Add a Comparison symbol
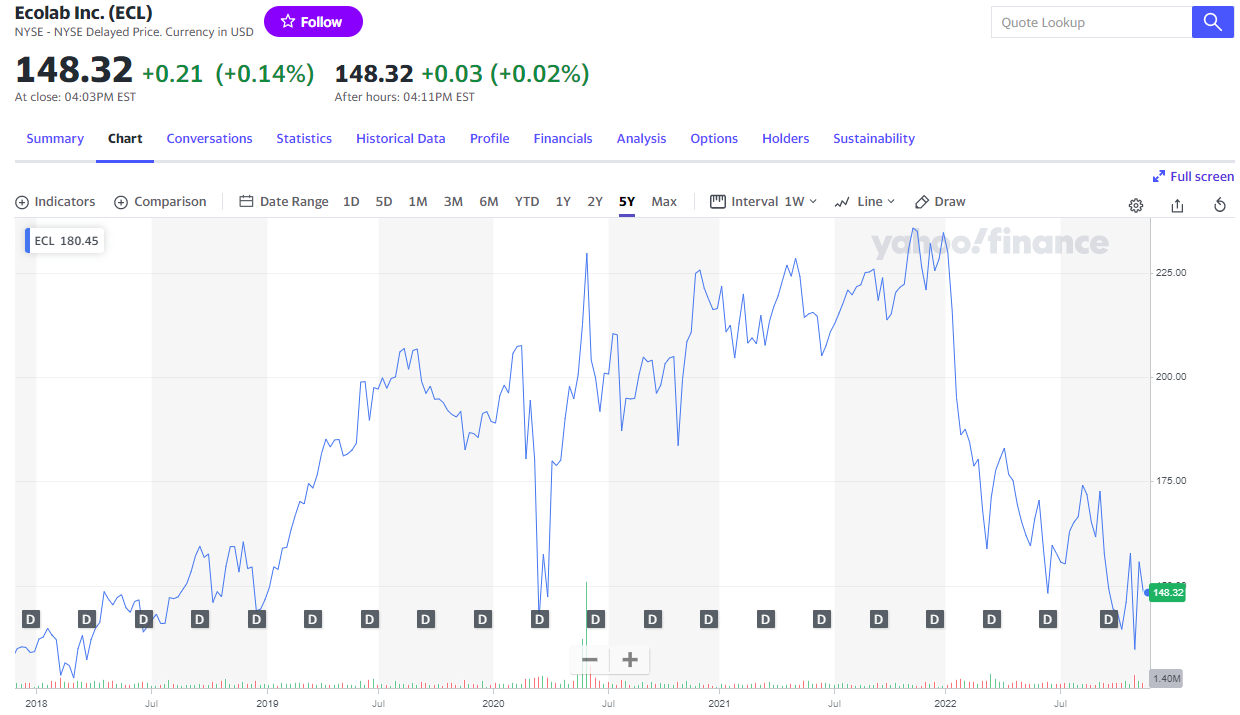 pos(160,202)
